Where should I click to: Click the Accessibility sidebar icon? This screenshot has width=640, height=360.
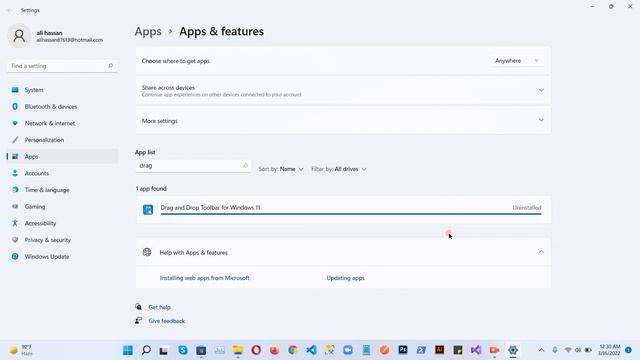coord(15,223)
